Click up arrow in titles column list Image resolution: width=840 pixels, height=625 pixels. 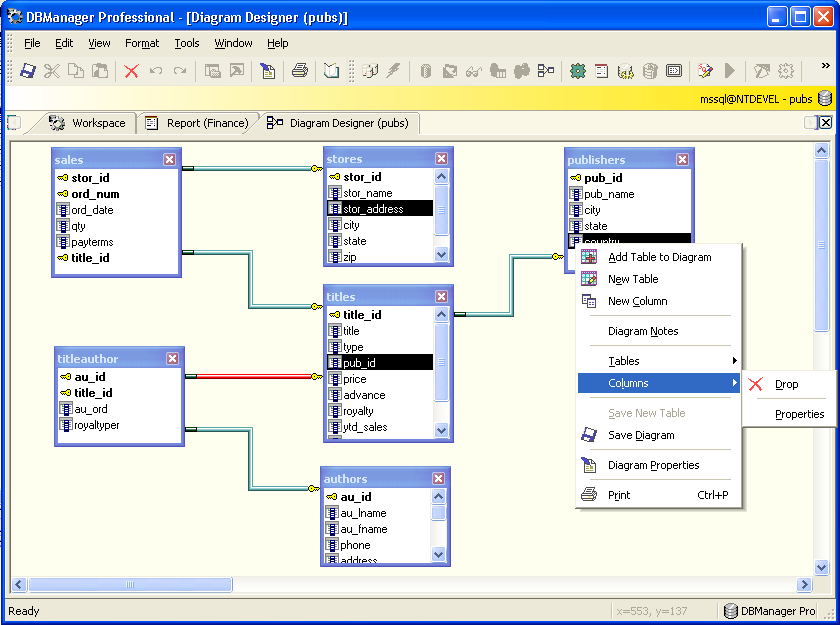pos(441,314)
